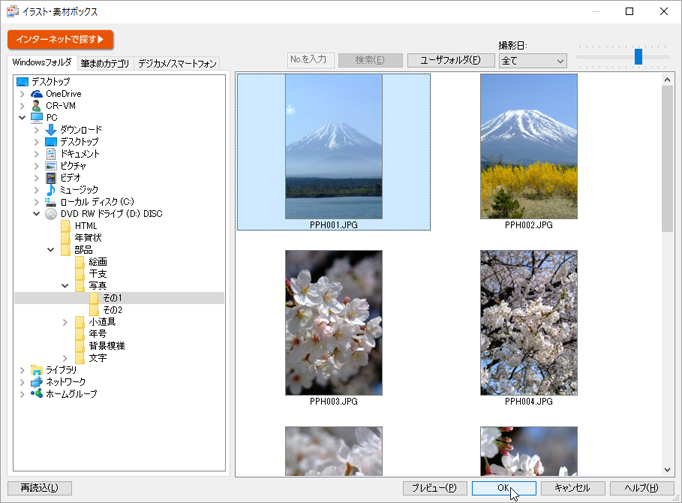Collapse the PC tree node

(x=23, y=118)
